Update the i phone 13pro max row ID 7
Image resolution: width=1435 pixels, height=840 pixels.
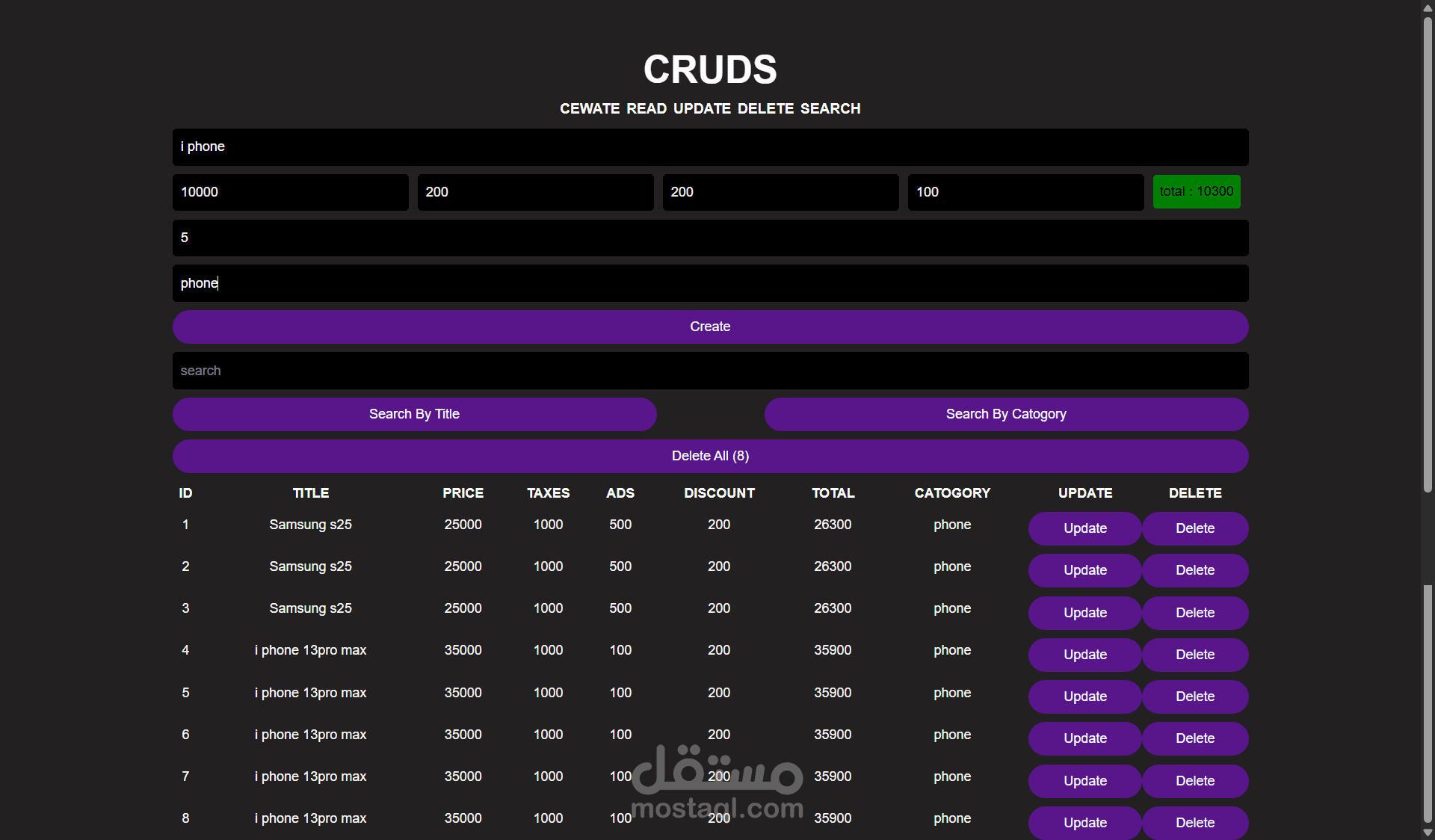tap(1084, 781)
